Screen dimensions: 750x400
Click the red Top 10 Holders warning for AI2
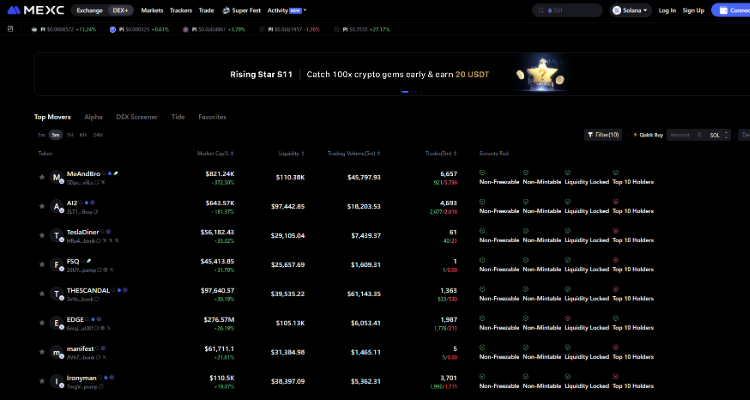tap(616, 201)
